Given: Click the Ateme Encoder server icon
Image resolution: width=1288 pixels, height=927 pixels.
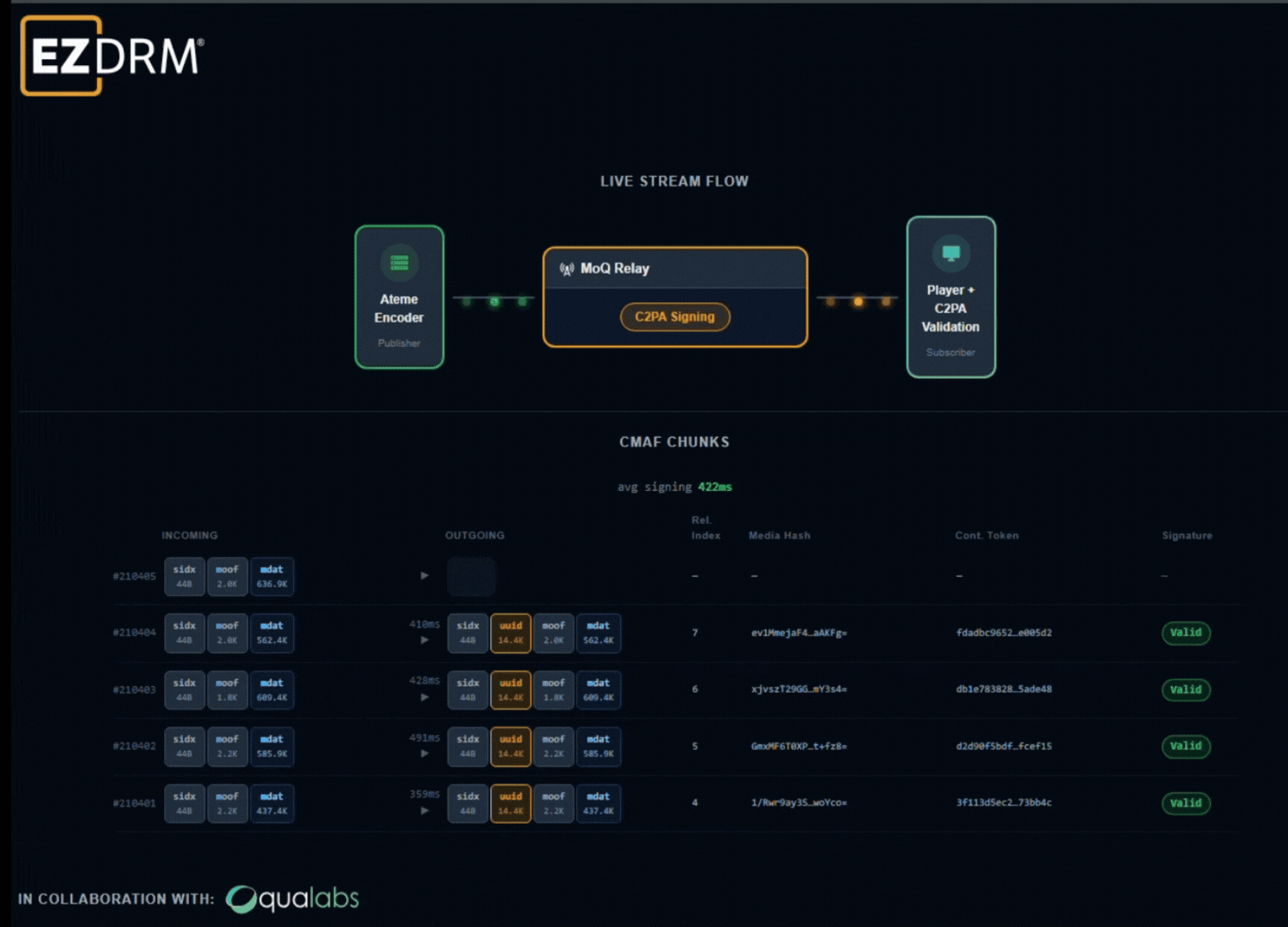Looking at the screenshot, I should tap(399, 262).
